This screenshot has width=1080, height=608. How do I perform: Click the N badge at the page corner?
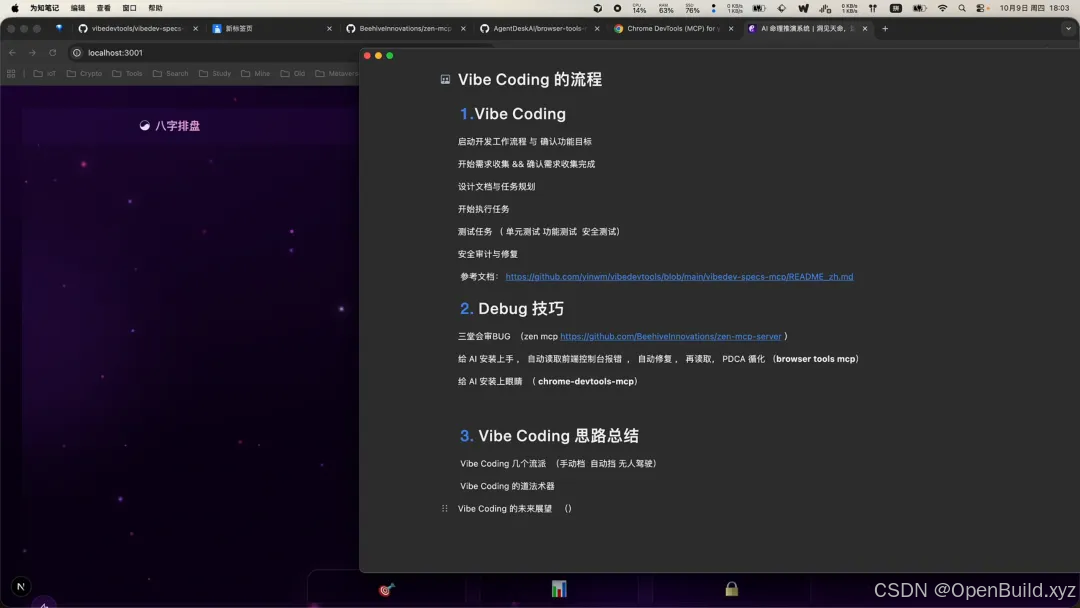[21, 587]
